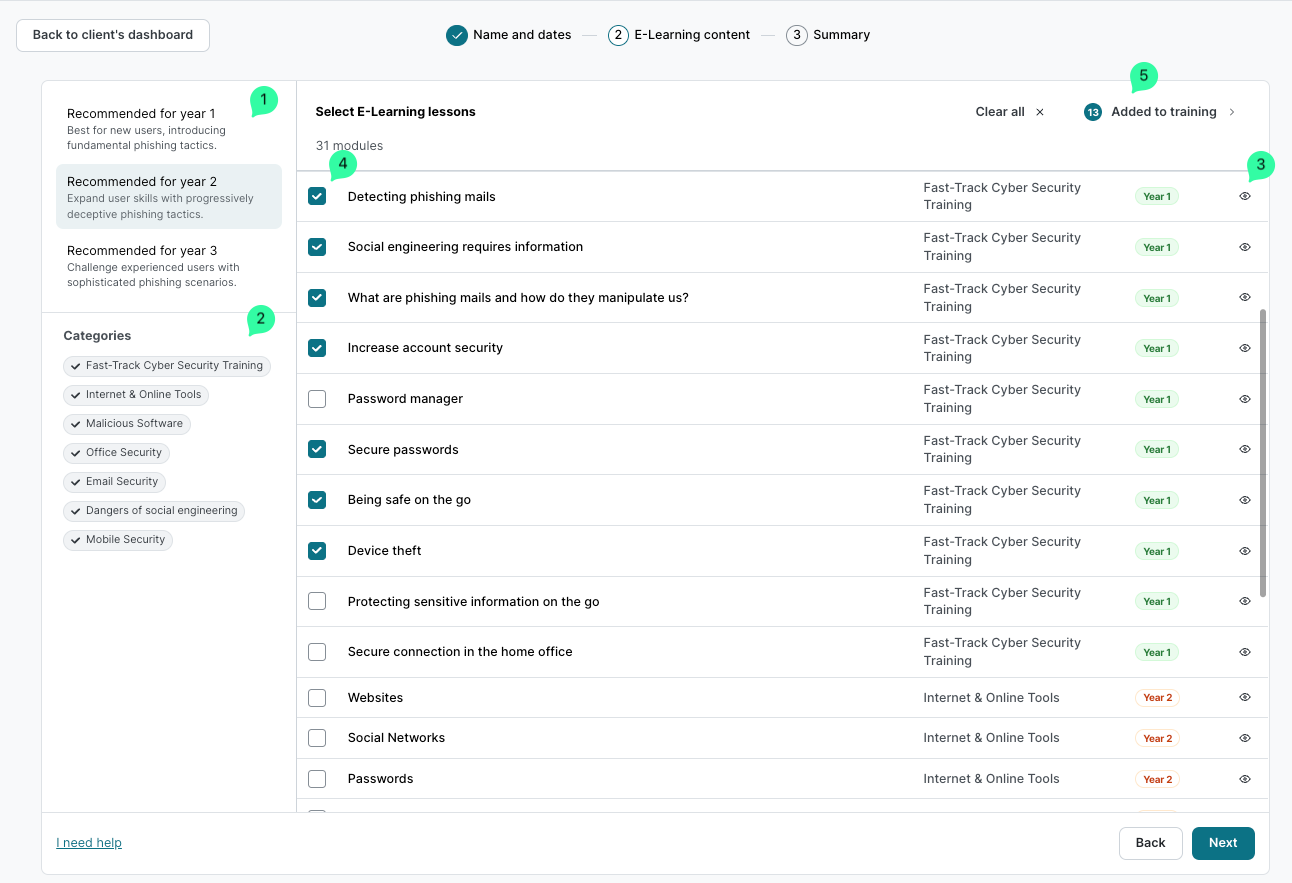The image size is (1292, 883).
Task: Toggle the Malicious Software category filter
Action: point(126,424)
